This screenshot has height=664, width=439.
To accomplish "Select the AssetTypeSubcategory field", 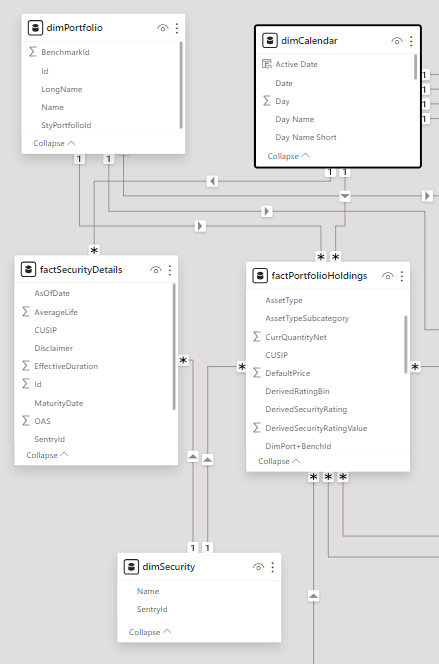I will 307,318.
